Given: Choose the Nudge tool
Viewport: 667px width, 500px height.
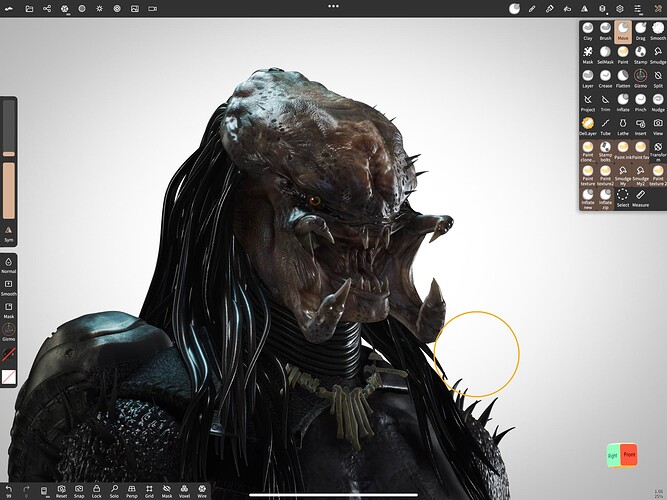Looking at the screenshot, I should coord(658,103).
